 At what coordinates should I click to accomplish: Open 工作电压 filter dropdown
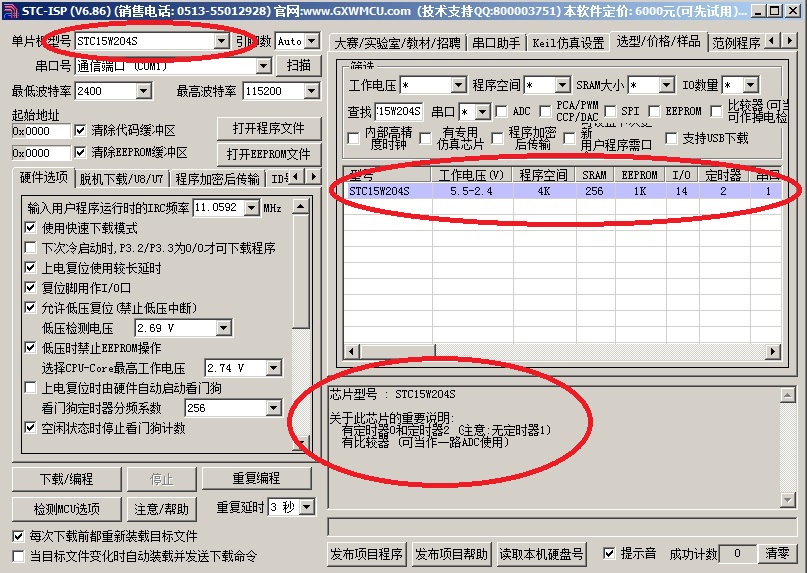pos(459,85)
